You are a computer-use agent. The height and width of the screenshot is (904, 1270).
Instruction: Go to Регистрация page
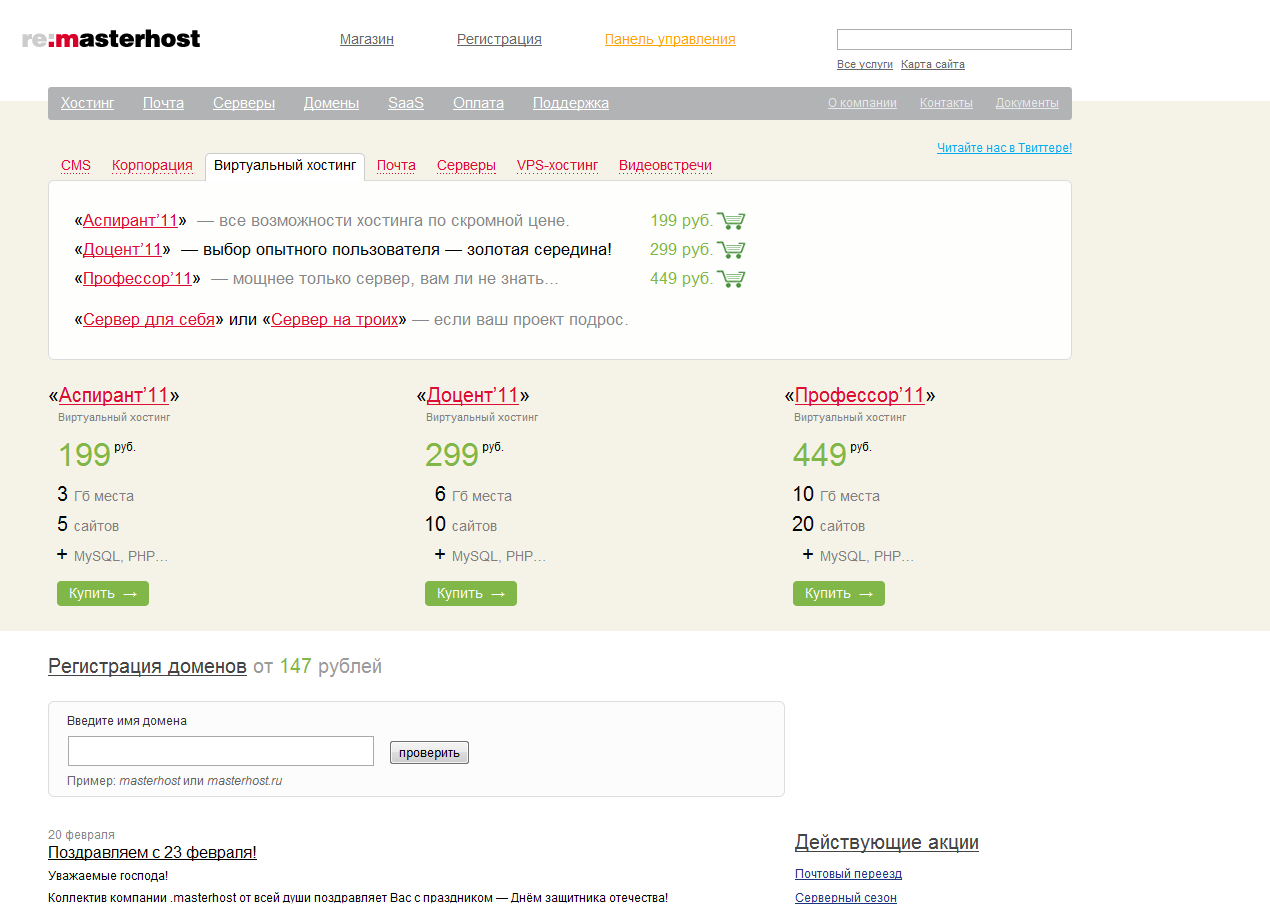pos(499,39)
